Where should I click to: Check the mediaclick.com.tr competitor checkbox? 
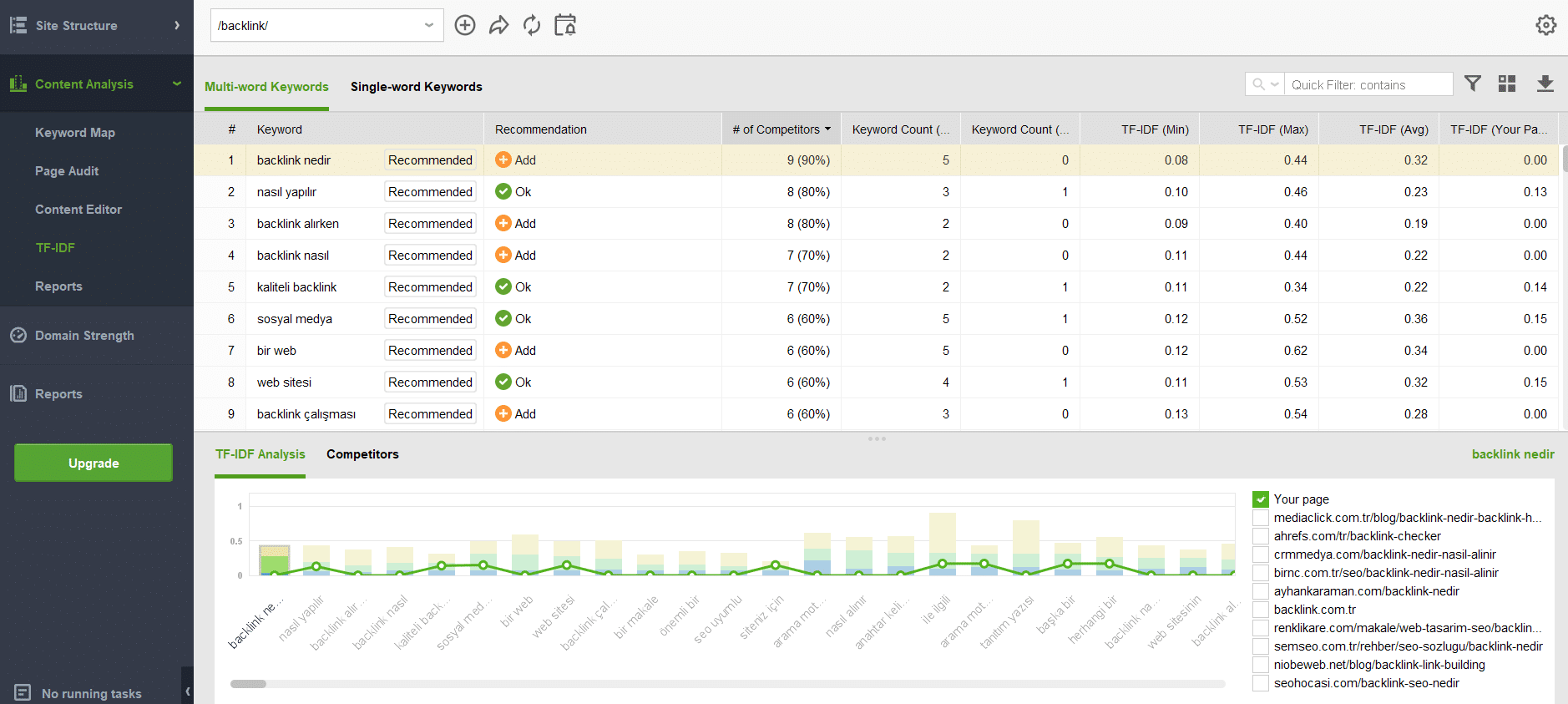1261,518
